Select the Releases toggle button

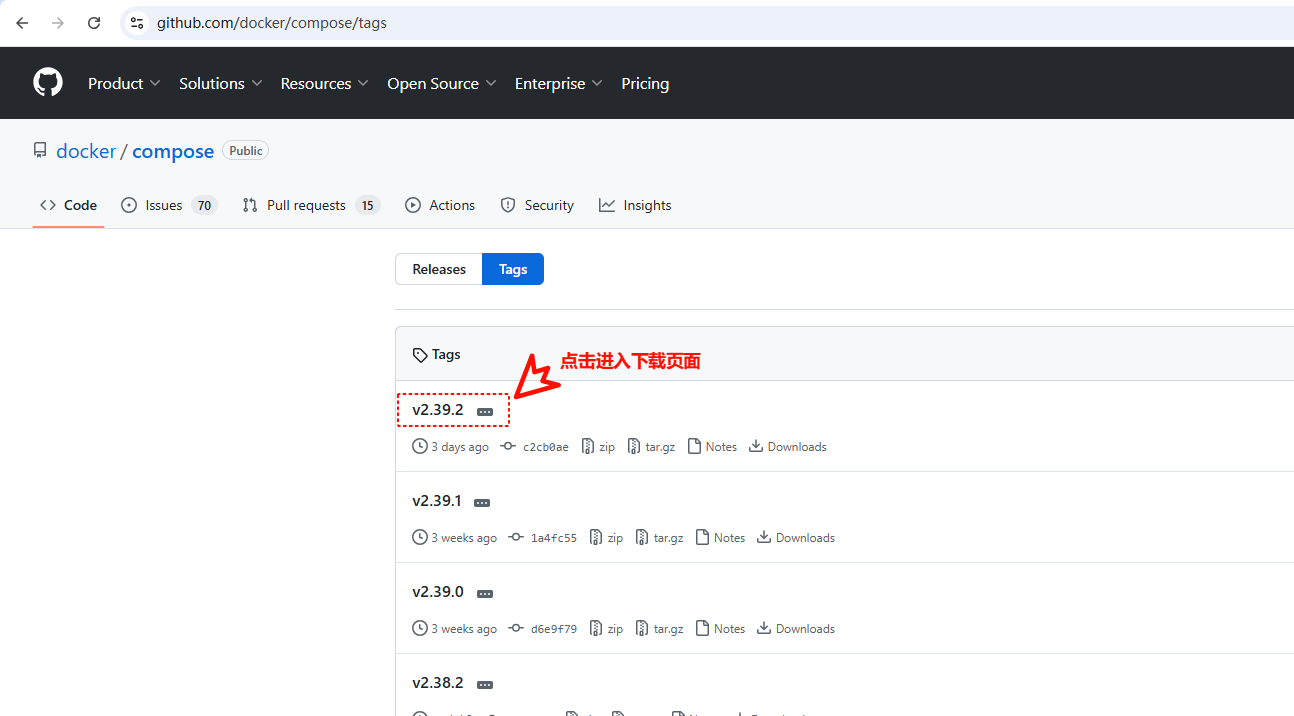click(x=439, y=269)
